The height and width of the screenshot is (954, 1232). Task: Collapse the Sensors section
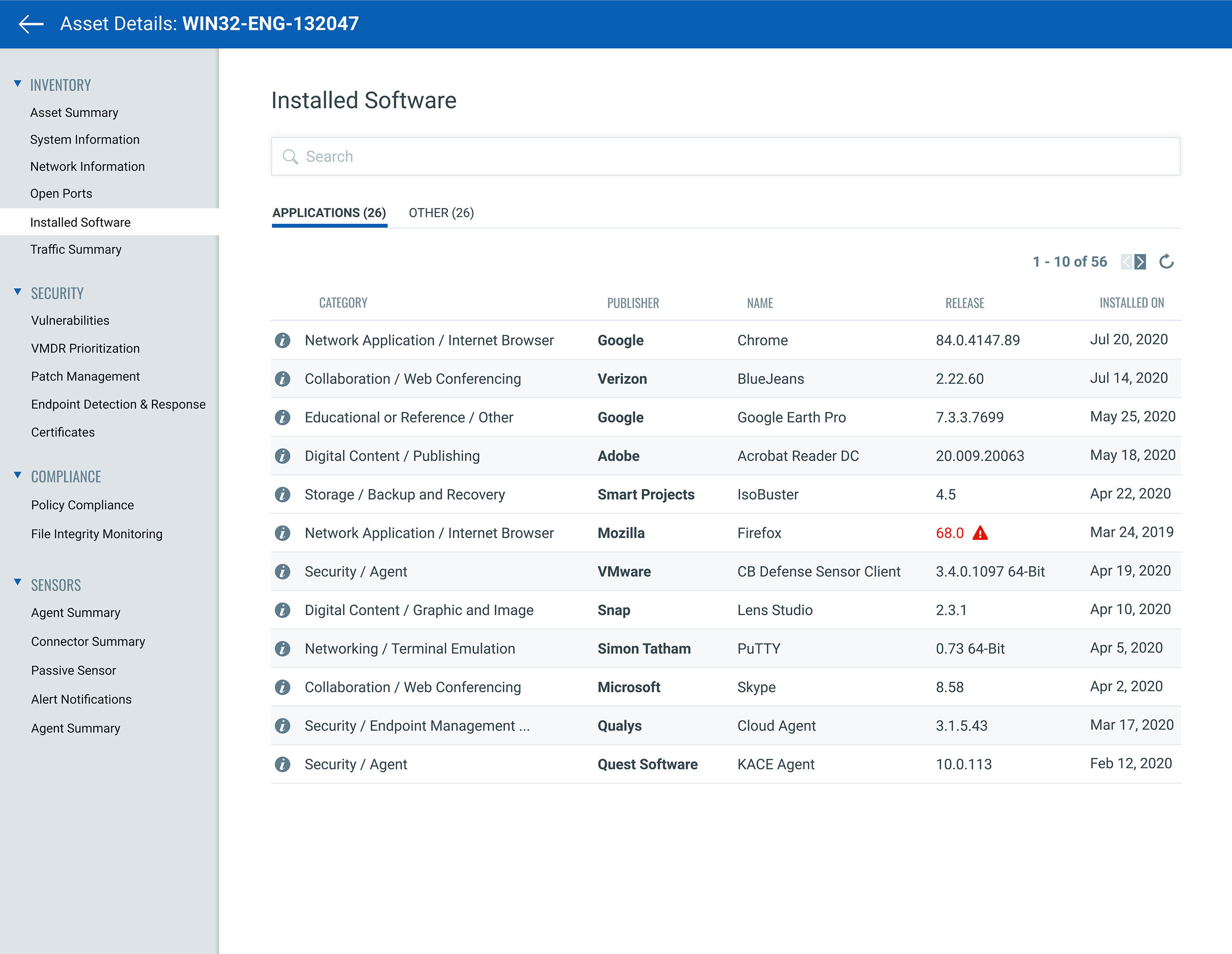[18, 582]
